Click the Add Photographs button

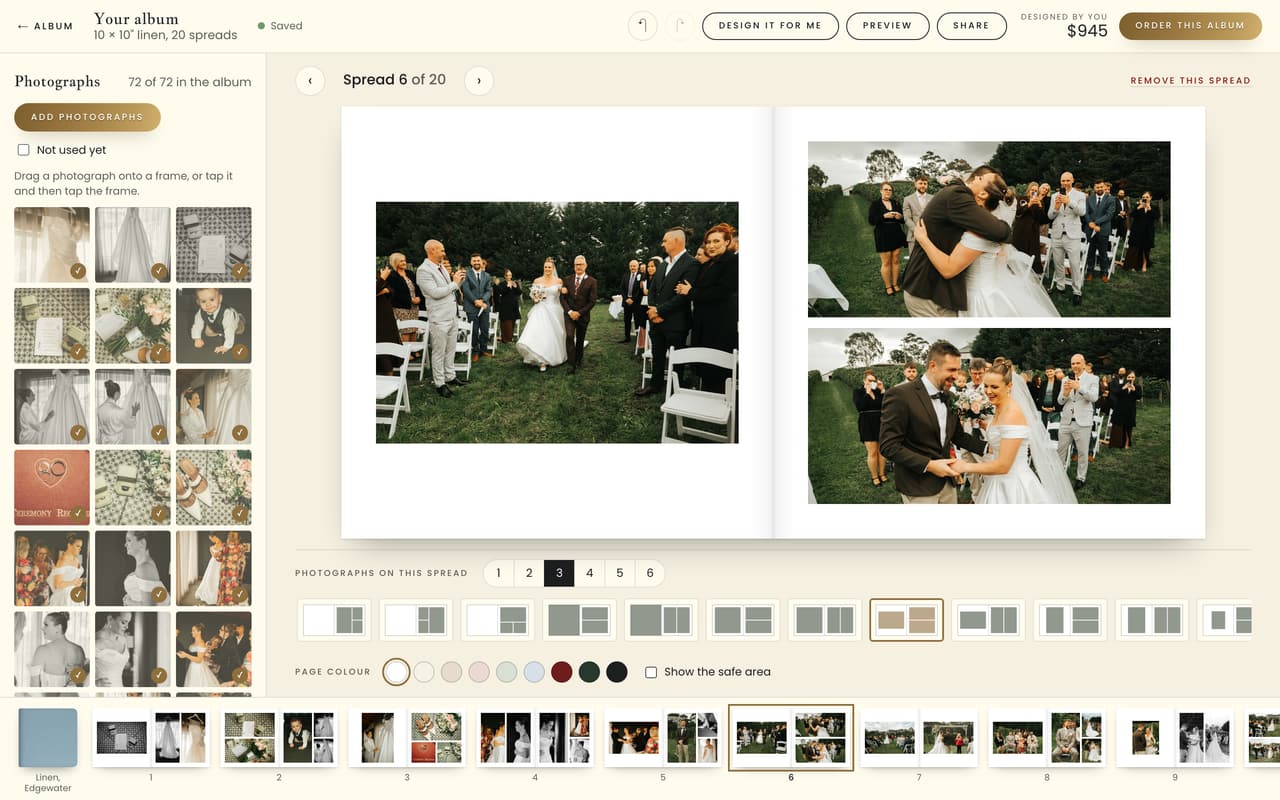point(87,117)
